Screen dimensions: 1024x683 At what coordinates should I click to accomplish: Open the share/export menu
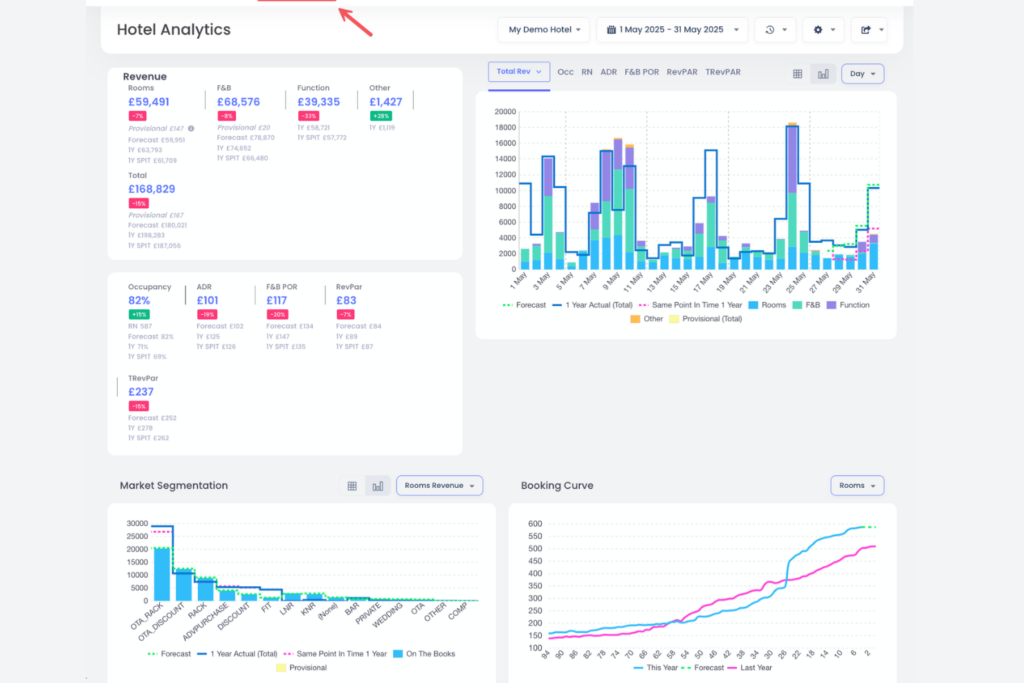coord(871,29)
